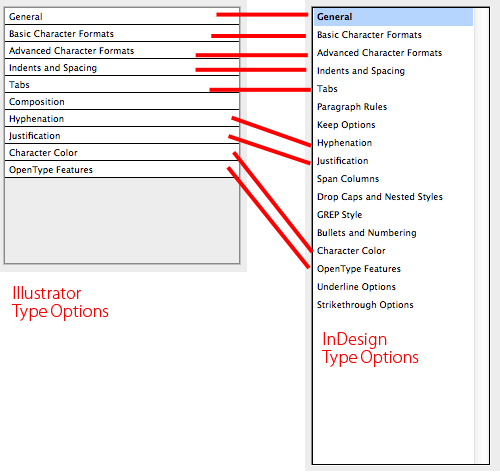Select Indents and Spacing in Illustrator list
This screenshot has height=472, width=500.
coord(122,67)
